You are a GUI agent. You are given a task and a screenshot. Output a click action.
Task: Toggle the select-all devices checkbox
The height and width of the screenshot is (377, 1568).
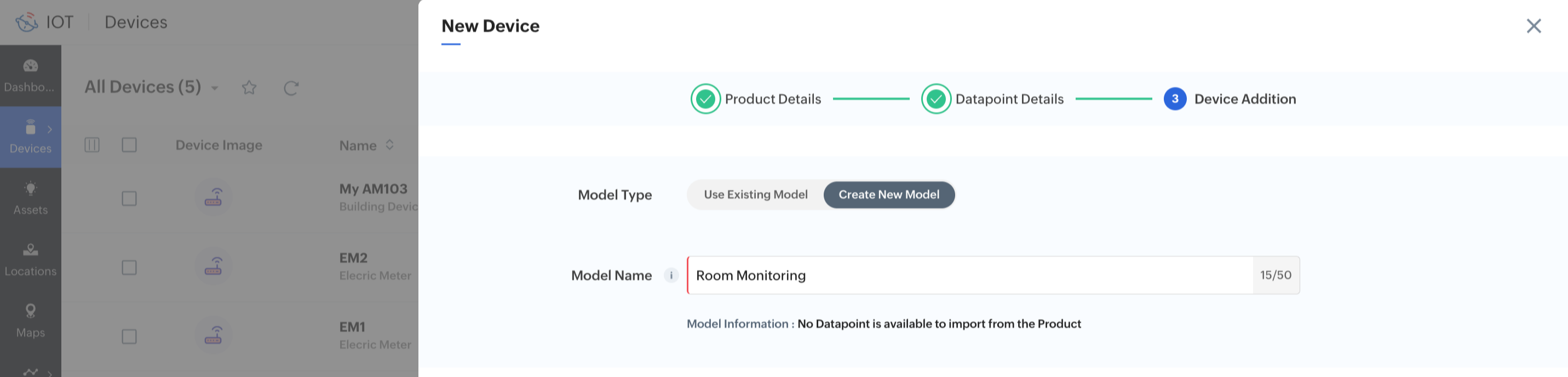(x=129, y=145)
